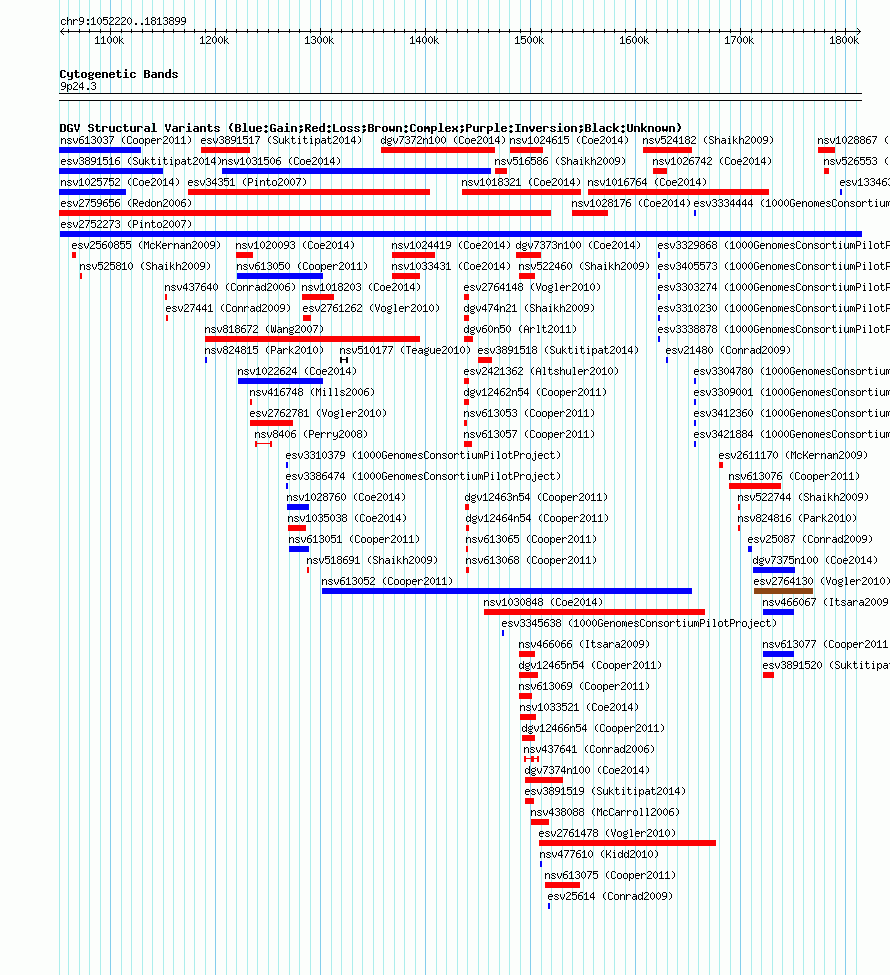Open nsv524182 (Shaikh2009) variant

(x=708, y=141)
